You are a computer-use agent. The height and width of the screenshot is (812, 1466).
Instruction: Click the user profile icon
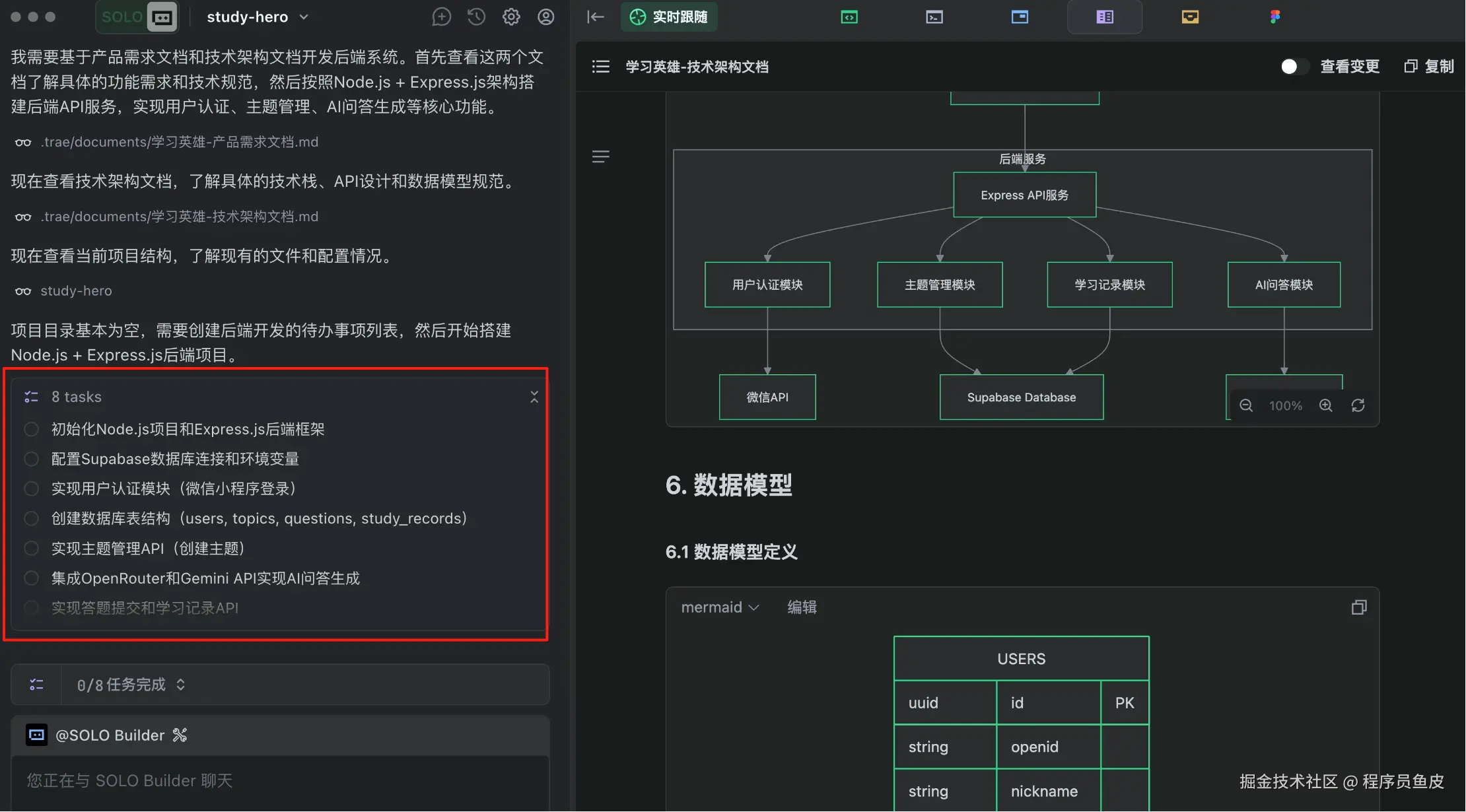[545, 17]
